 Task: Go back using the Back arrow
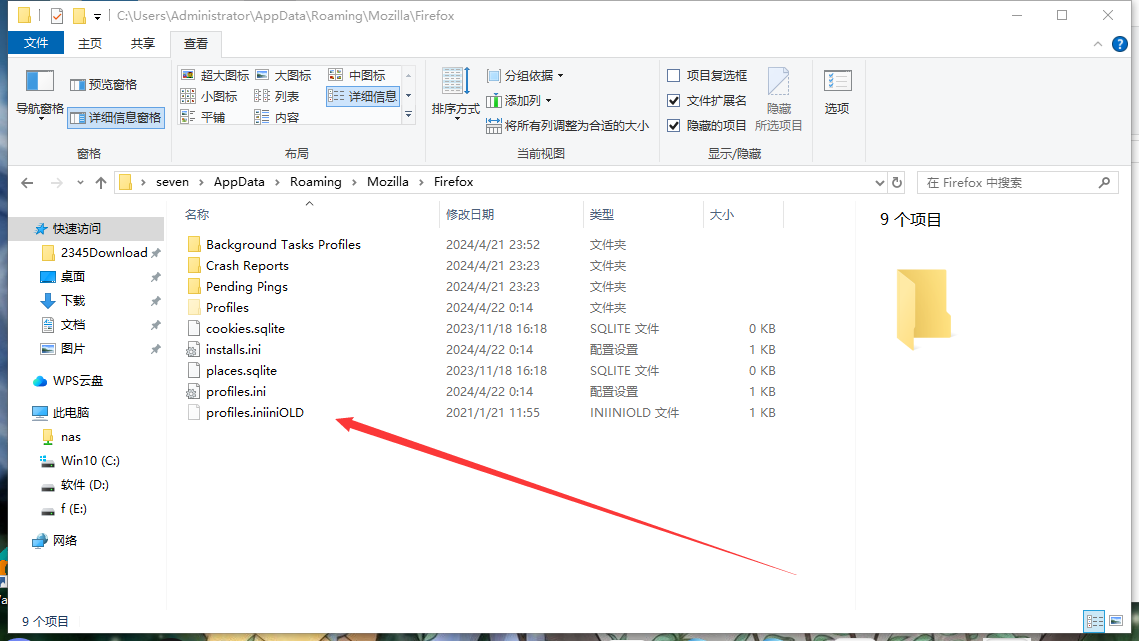tap(28, 182)
